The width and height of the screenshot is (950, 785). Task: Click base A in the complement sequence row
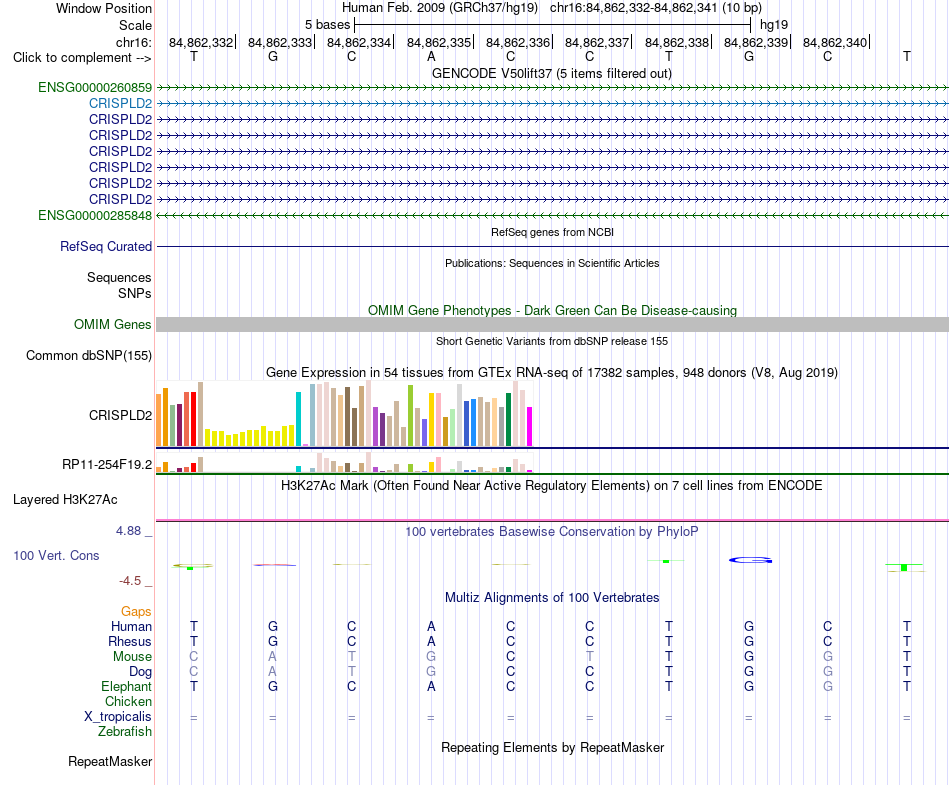pos(431,57)
